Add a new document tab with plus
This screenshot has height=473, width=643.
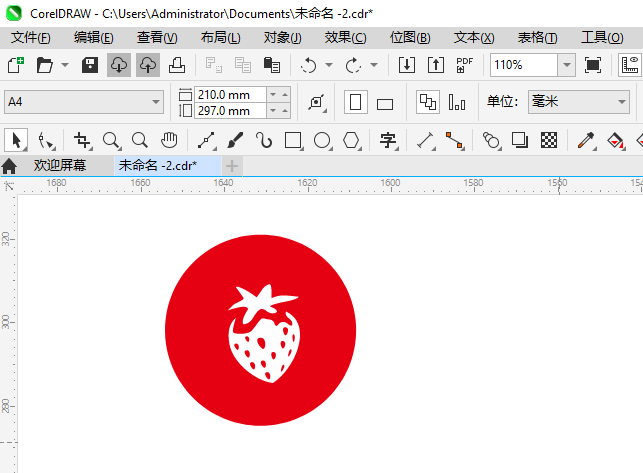(232, 166)
